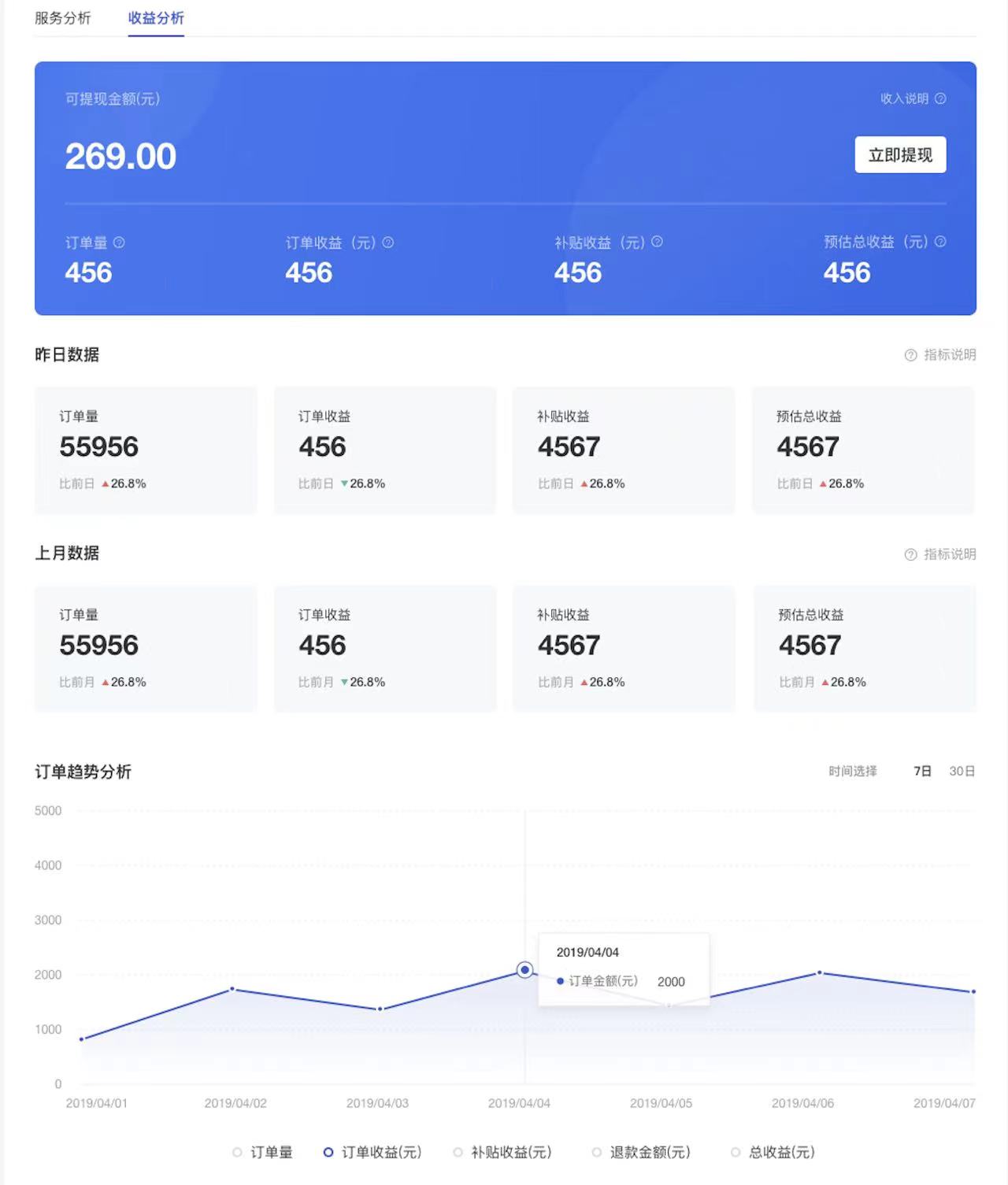Click the highlighted 2019/04/04 data point
This screenshot has height=1185, width=1008.
(x=524, y=970)
